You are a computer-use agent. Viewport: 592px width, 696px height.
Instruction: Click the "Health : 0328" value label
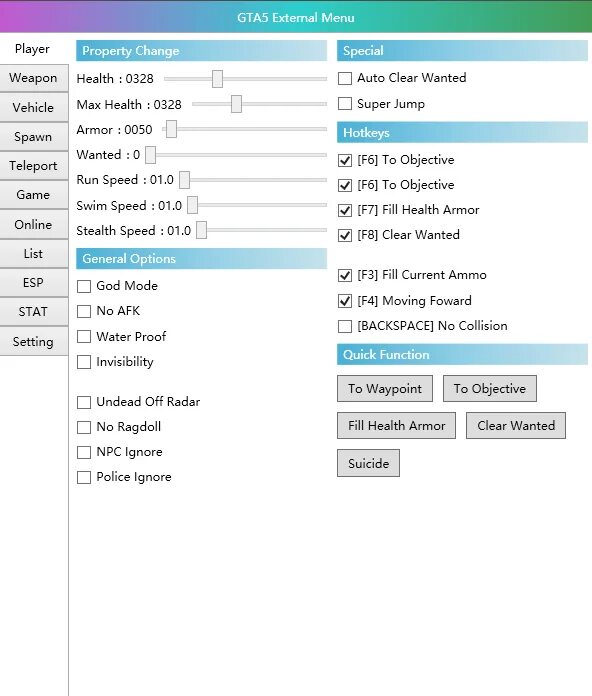click(115, 79)
